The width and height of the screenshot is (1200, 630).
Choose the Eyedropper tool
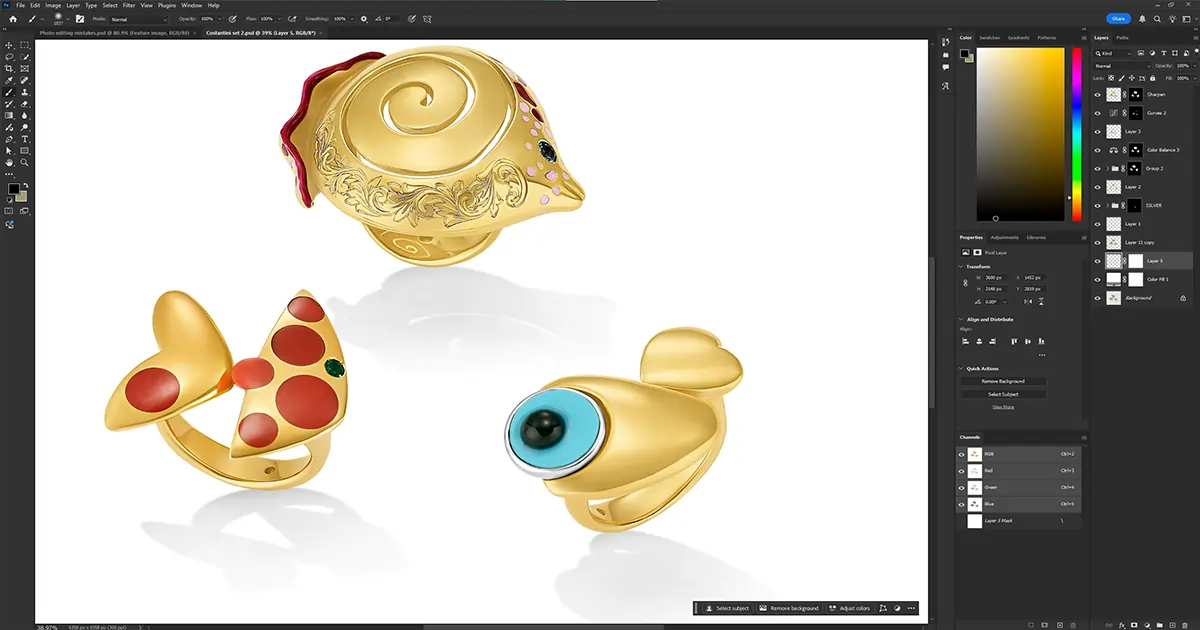(10, 80)
